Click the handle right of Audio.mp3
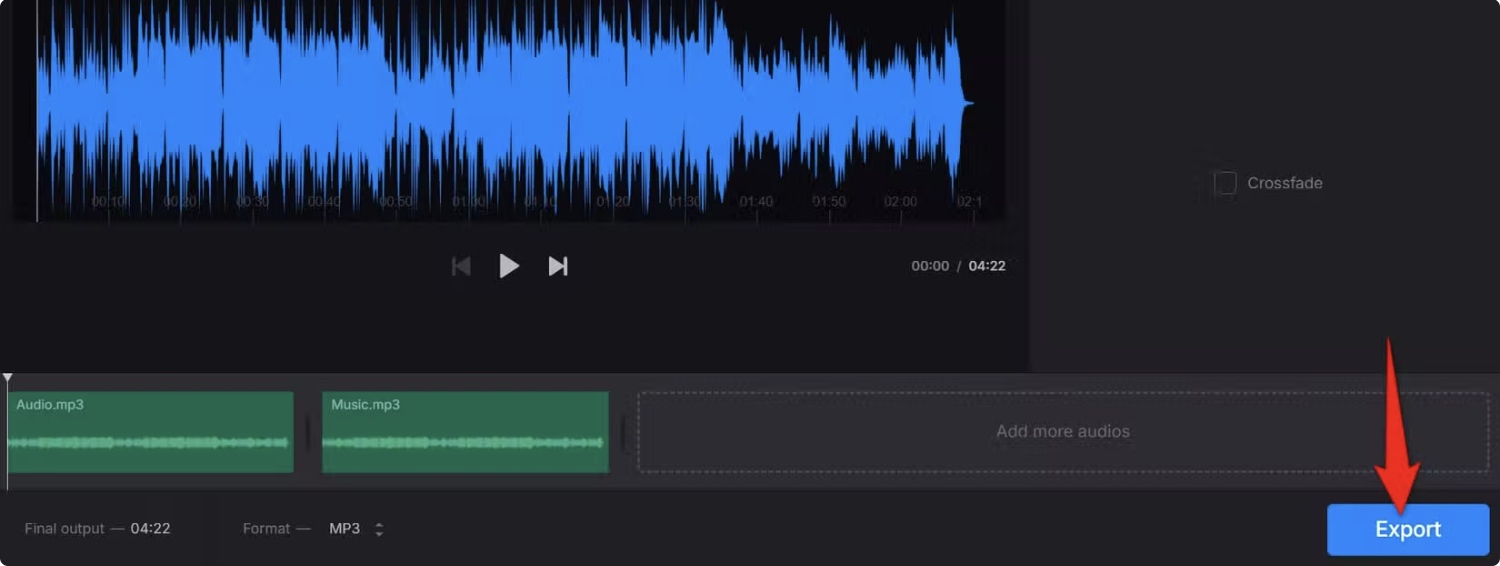 tap(308, 433)
